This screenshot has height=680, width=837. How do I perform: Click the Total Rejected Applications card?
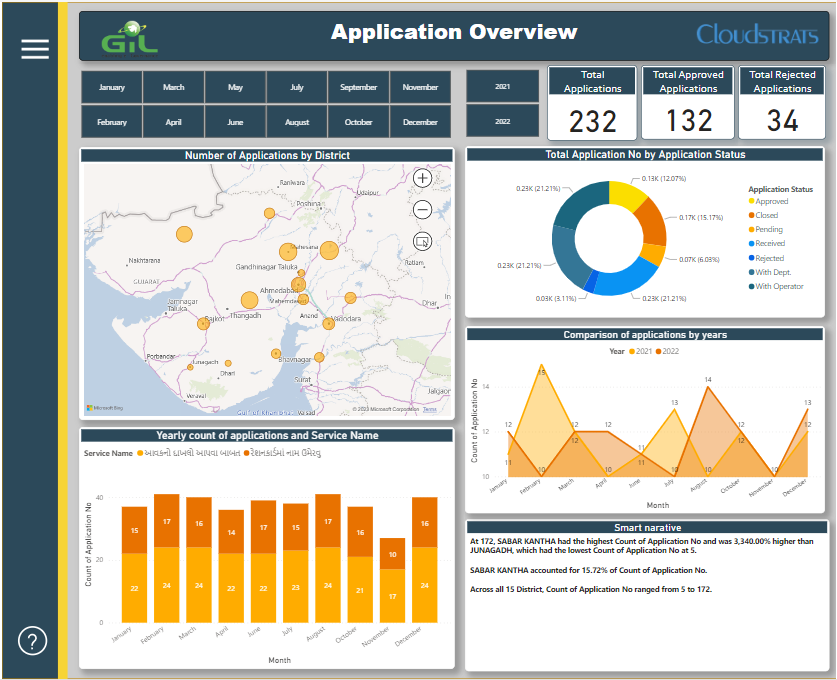[782, 104]
